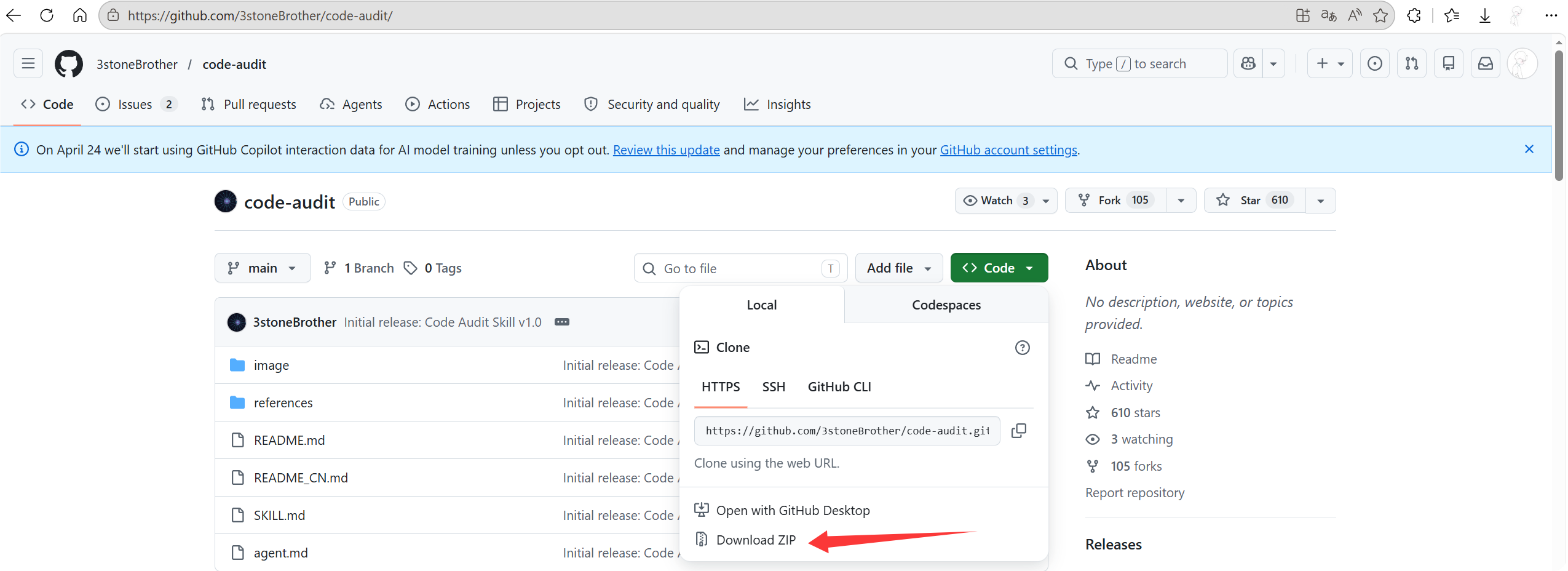View the 1 Branch link
The height and width of the screenshot is (571, 1568).
pyautogui.click(x=359, y=268)
